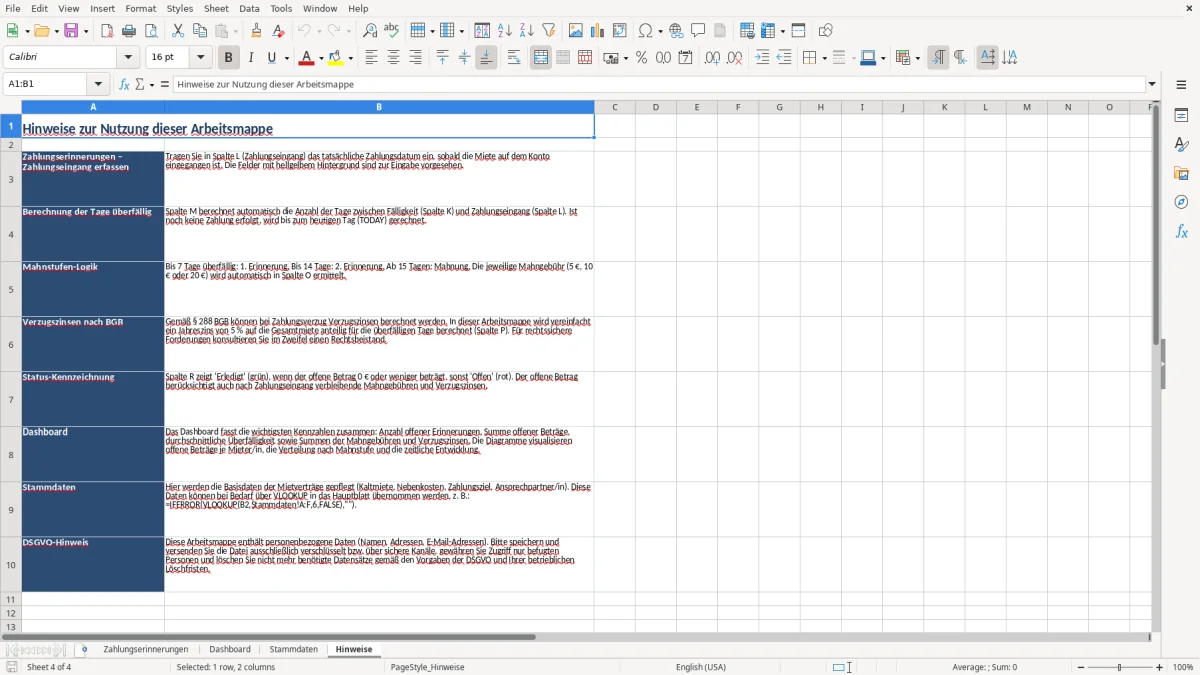
Task: Insert an image via toolbar icon
Action: pos(576,31)
